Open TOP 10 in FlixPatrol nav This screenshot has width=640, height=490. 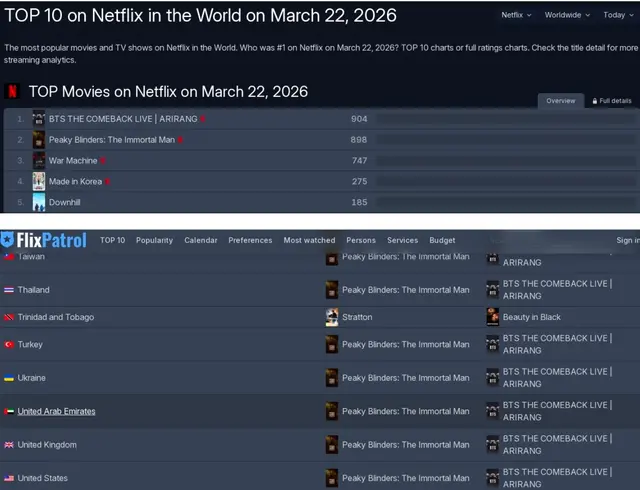pyautogui.click(x=113, y=241)
